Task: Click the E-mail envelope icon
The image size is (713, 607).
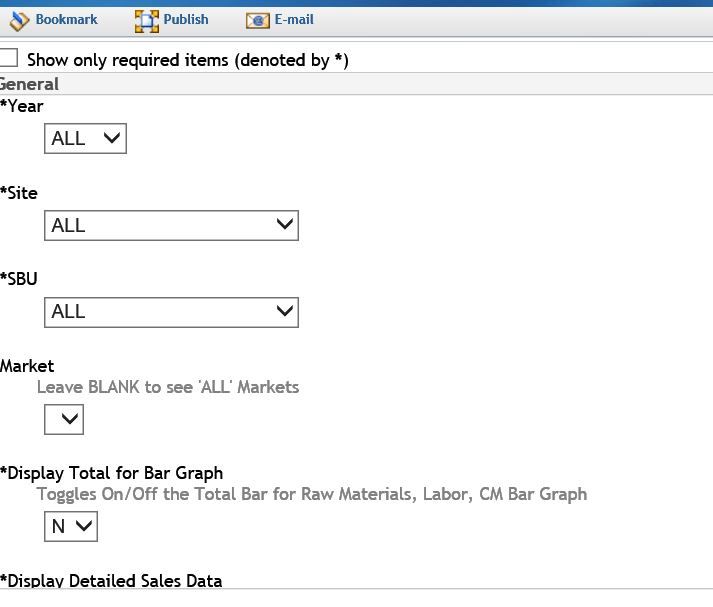Action: point(258,20)
